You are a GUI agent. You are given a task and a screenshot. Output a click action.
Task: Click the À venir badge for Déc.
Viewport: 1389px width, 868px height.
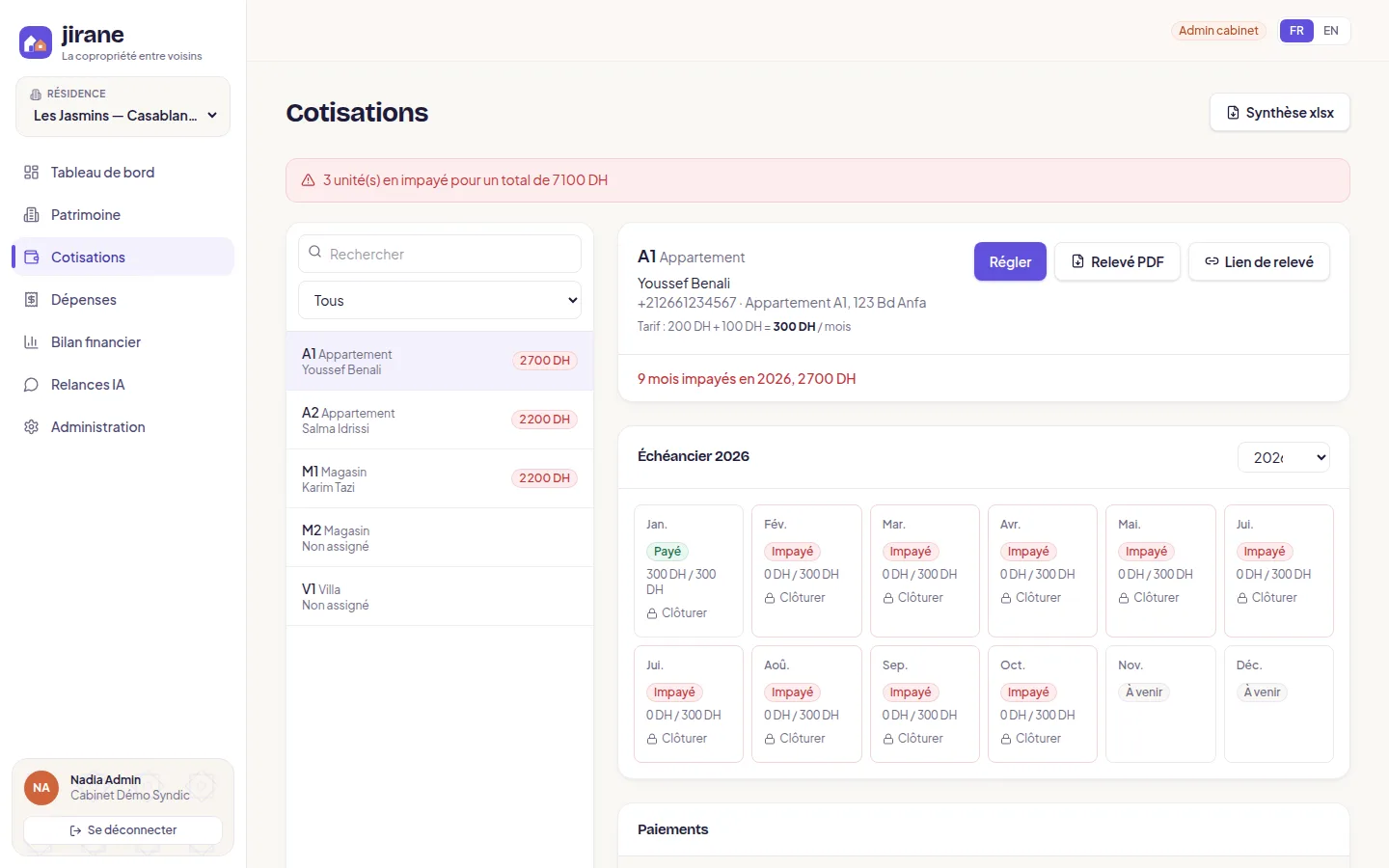pyautogui.click(x=1263, y=692)
